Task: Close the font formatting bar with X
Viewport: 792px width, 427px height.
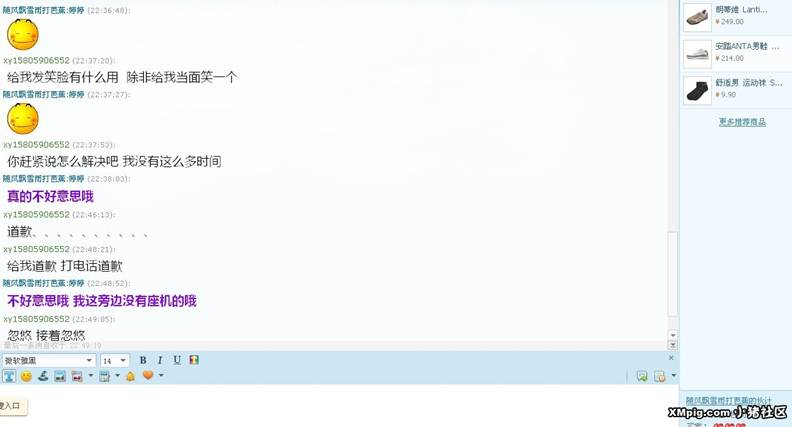Action: point(671,358)
